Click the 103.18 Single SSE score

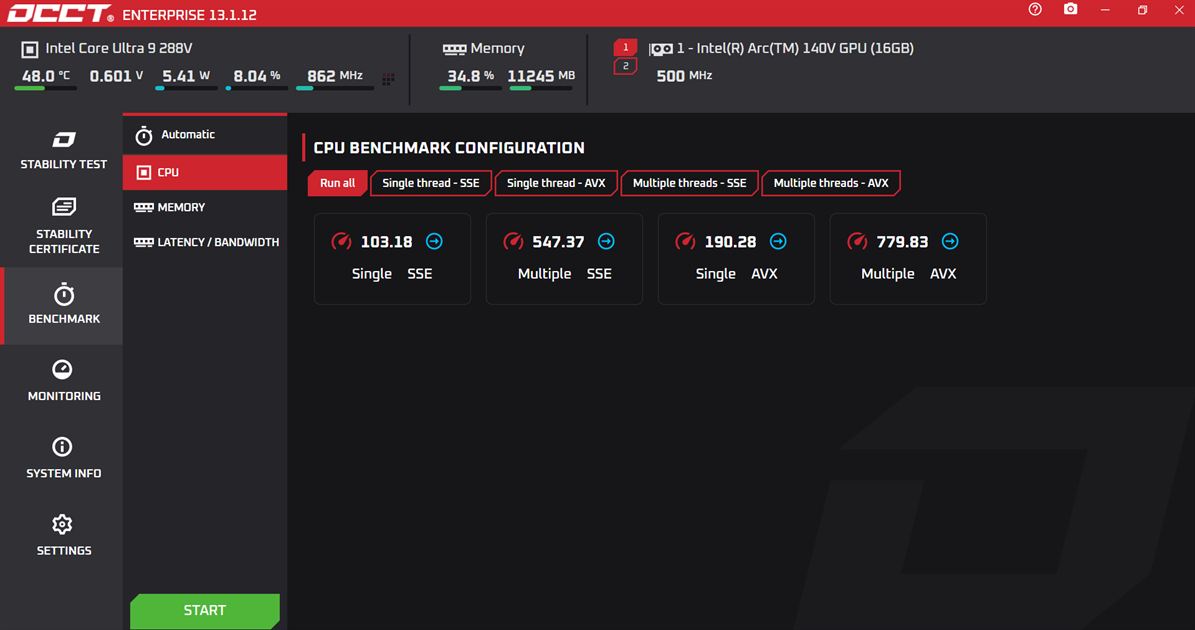point(386,242)
